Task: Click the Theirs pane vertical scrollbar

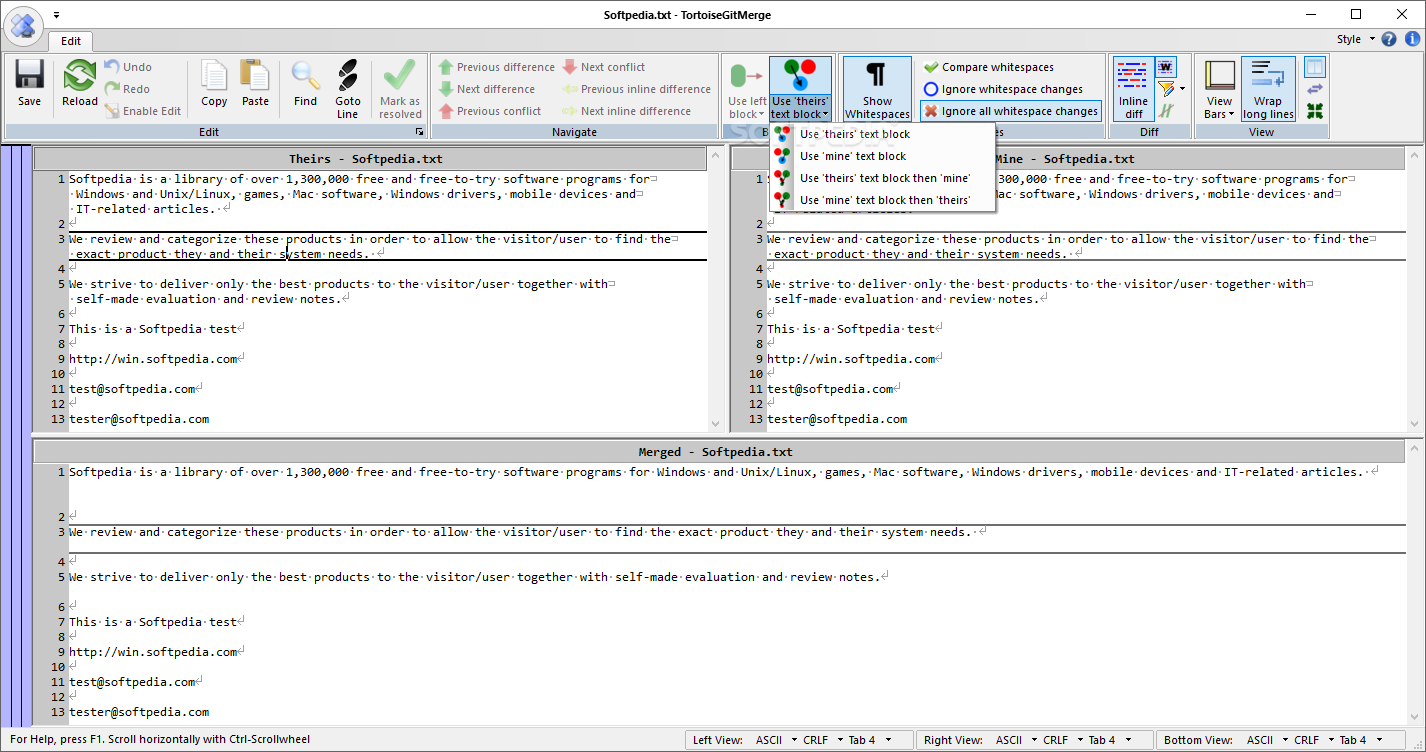Action: click(715, 289)
